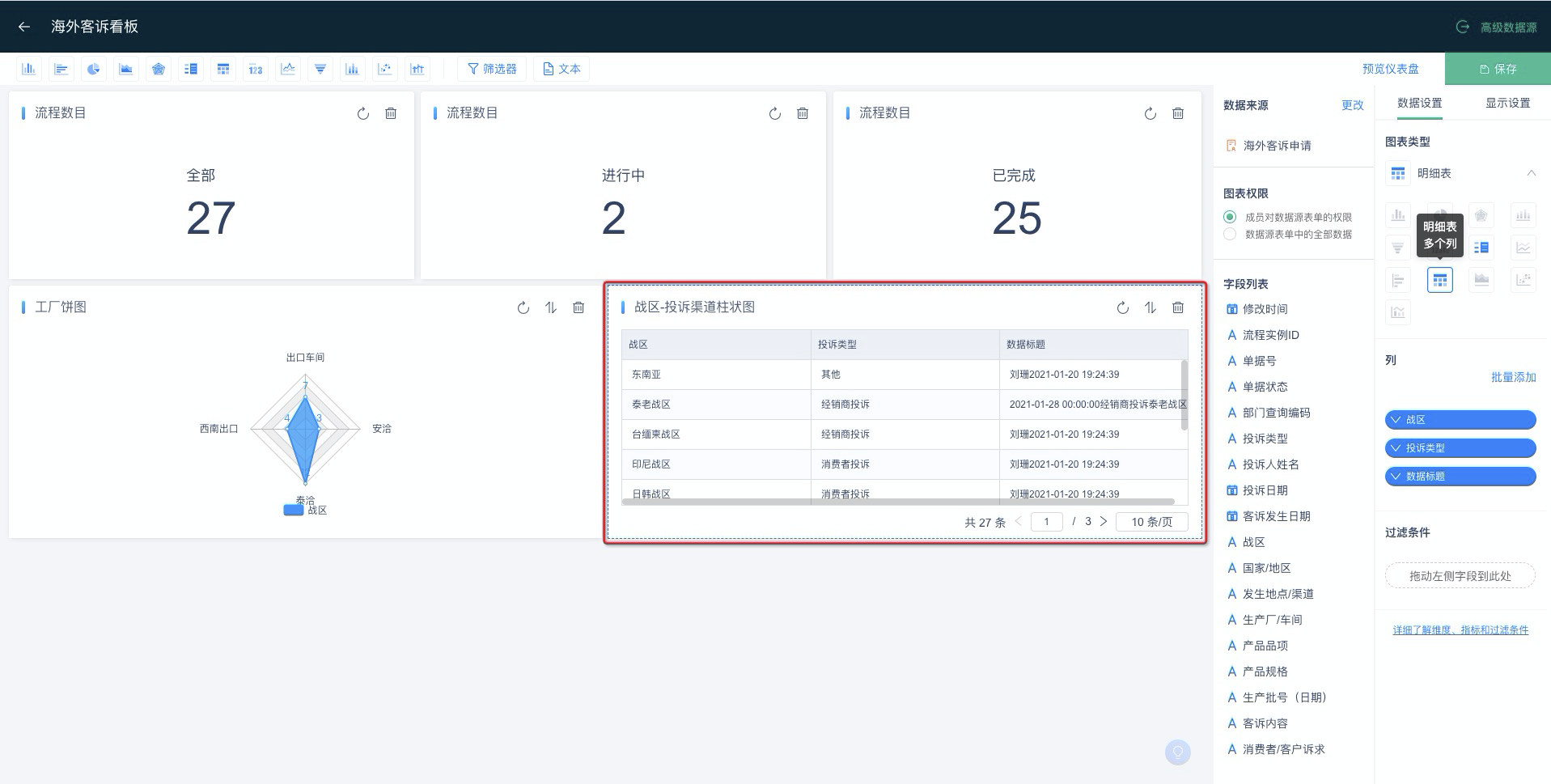The height and width of the screenshot is (784, 1551).
Task: Choose radar chart type in 图表类型 grid
Action: (x=1481, y=215)
